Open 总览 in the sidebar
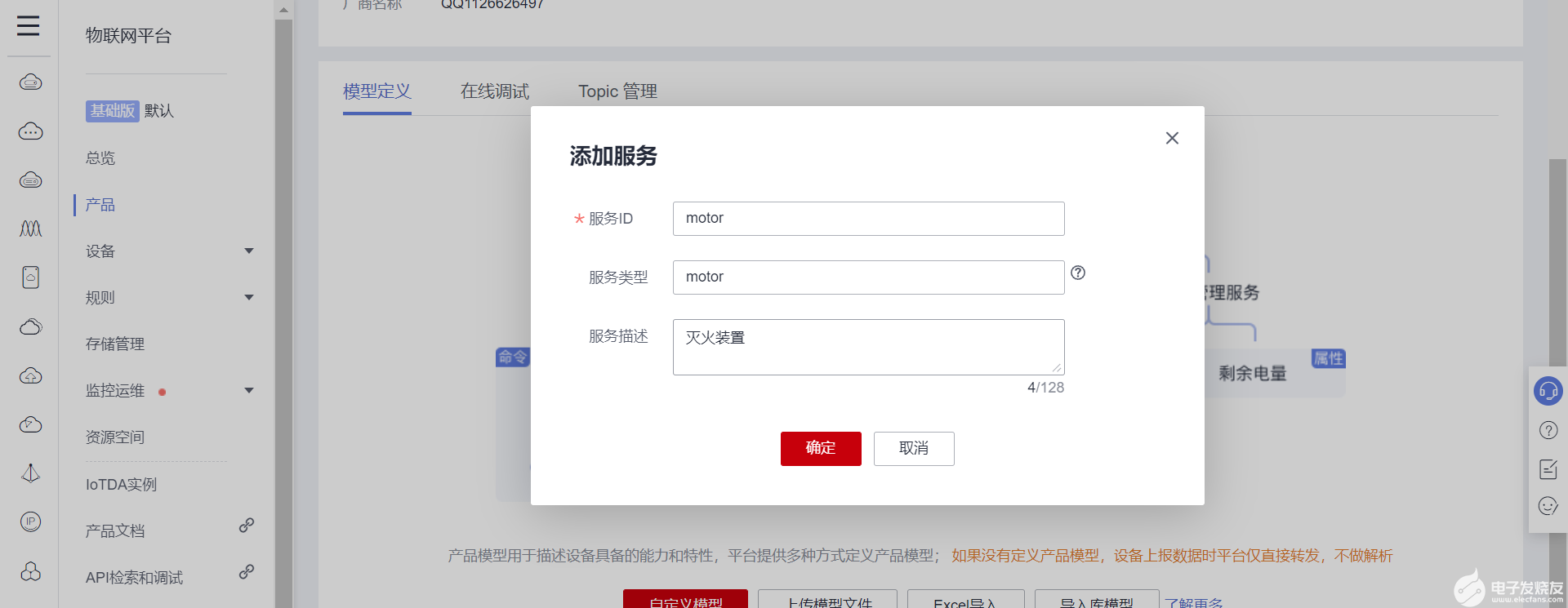Image resolution: width=1568 pixels, height=608 pixels. 100,158
